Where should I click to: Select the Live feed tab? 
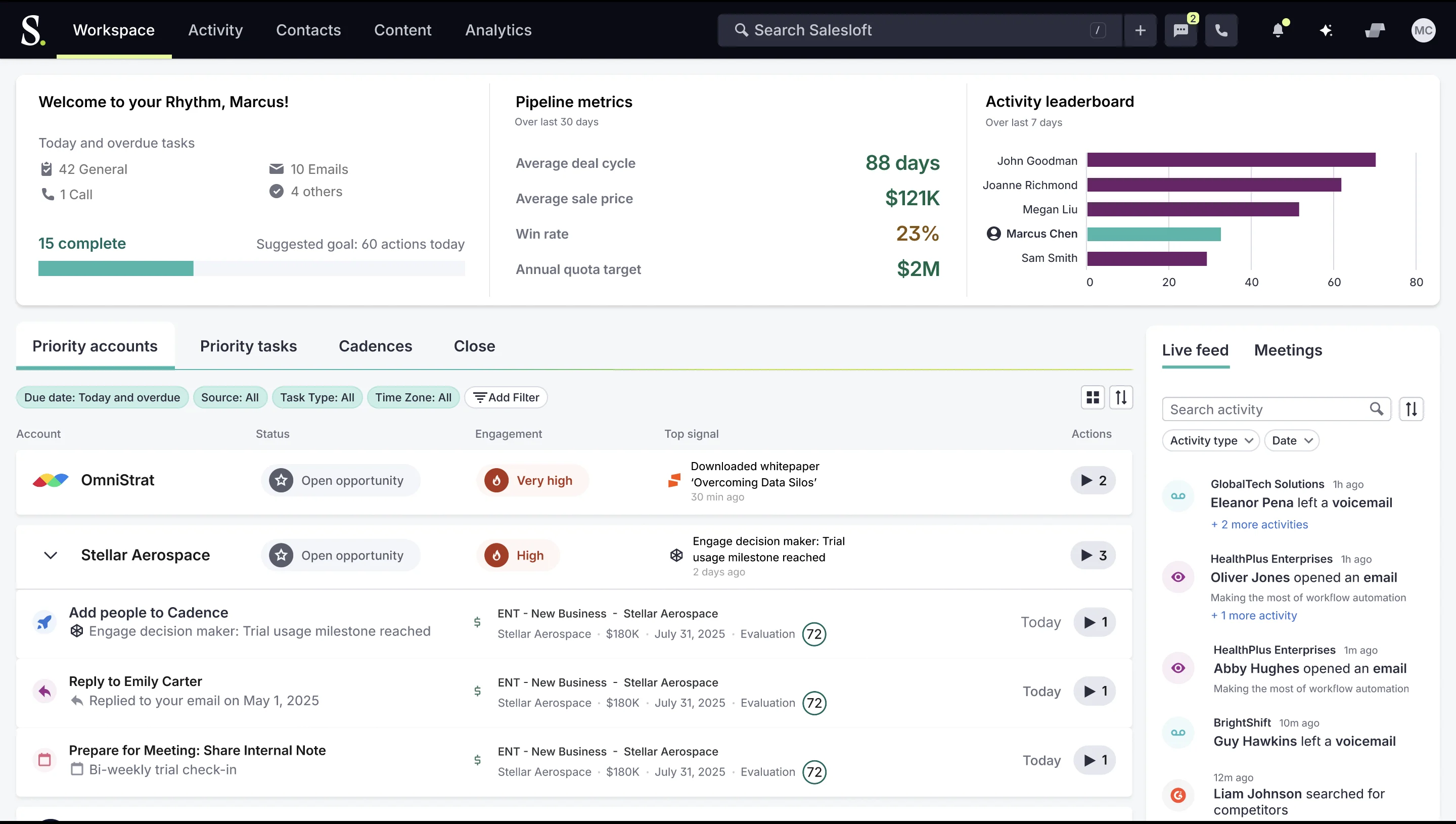pyautogui.click(x=1196, y=350)
